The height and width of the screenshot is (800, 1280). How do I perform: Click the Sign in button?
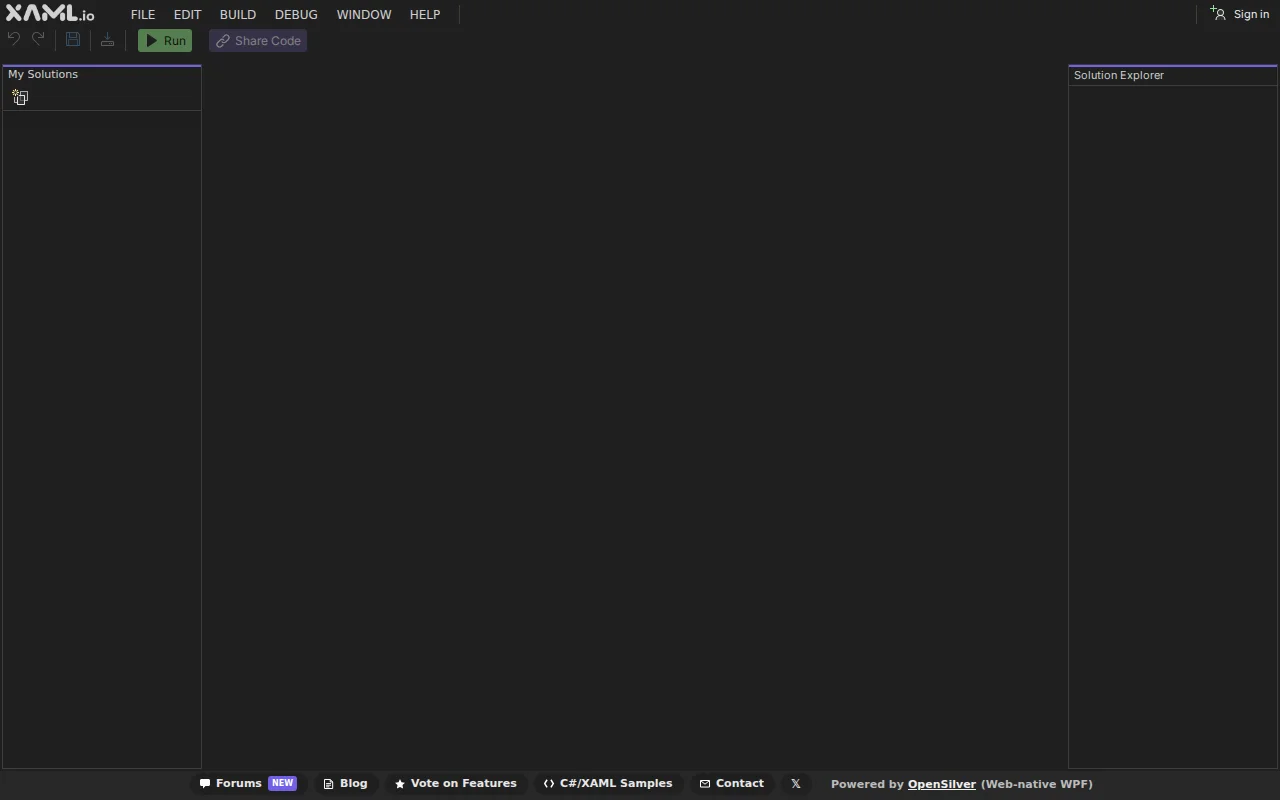pos(1240,14)
